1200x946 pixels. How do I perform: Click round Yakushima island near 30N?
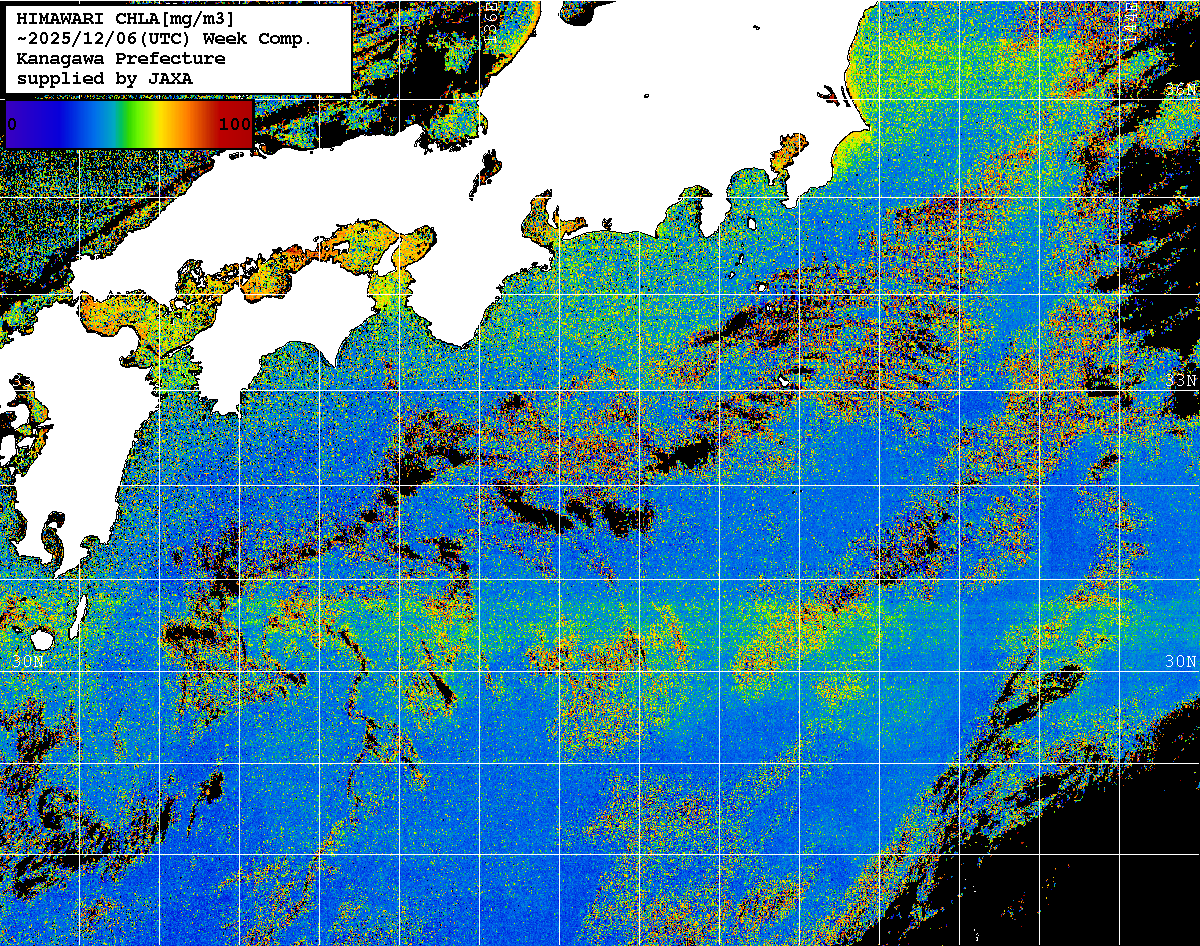pyautogui.click(x=42, y=638)
